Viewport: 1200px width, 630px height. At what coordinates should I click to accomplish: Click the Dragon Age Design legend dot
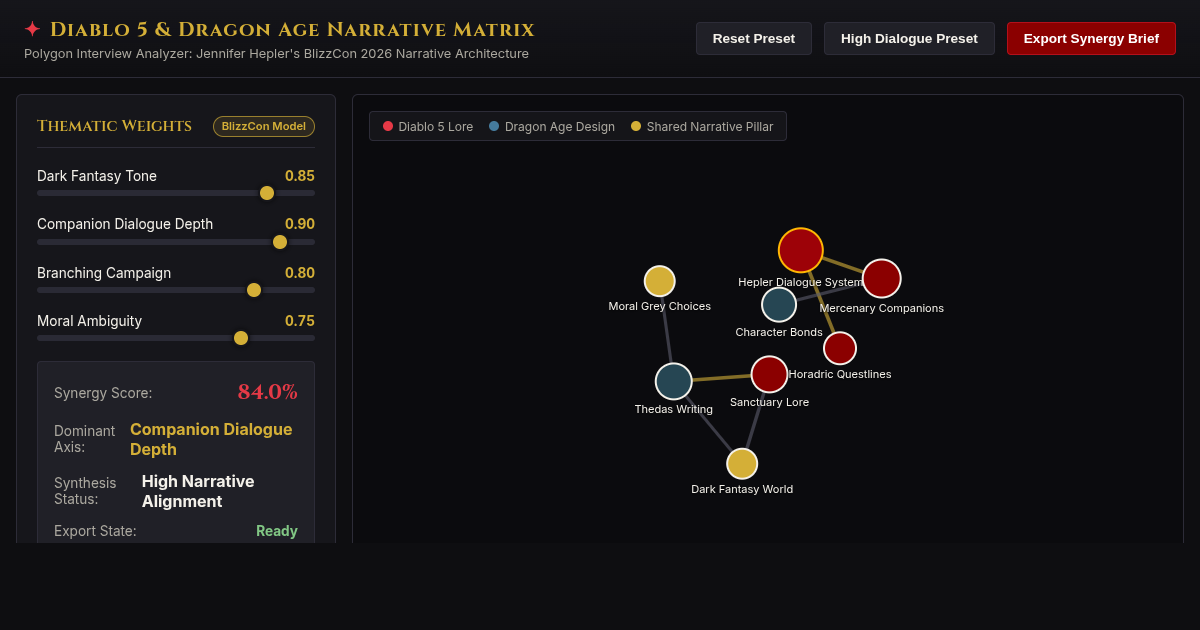[494, 126]
